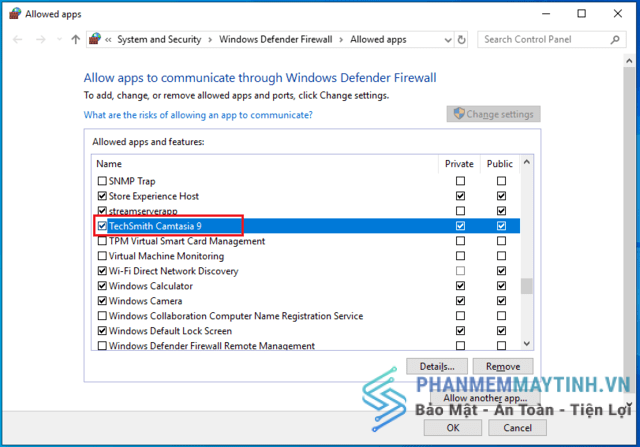Open Details for the selected app

coord(437,366)
